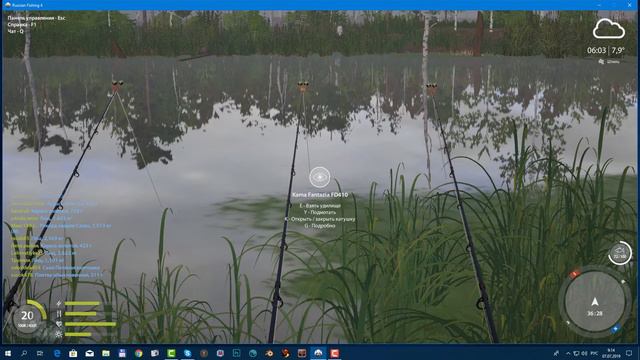The width and height of the screenshot is (640, 360).
Task: Open Action Center notifications icon
Action: (629, 353)
